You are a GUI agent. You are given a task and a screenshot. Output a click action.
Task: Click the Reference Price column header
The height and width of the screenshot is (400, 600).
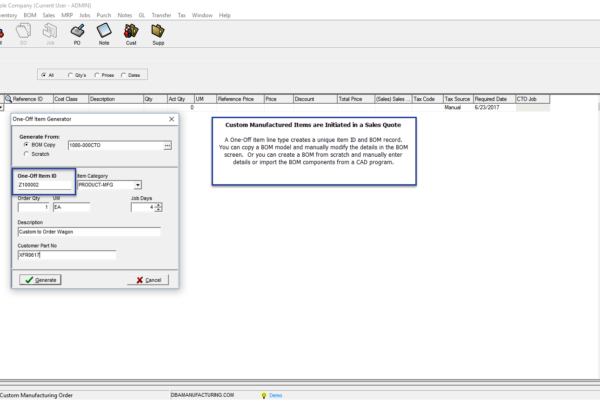tap(240, 99)
